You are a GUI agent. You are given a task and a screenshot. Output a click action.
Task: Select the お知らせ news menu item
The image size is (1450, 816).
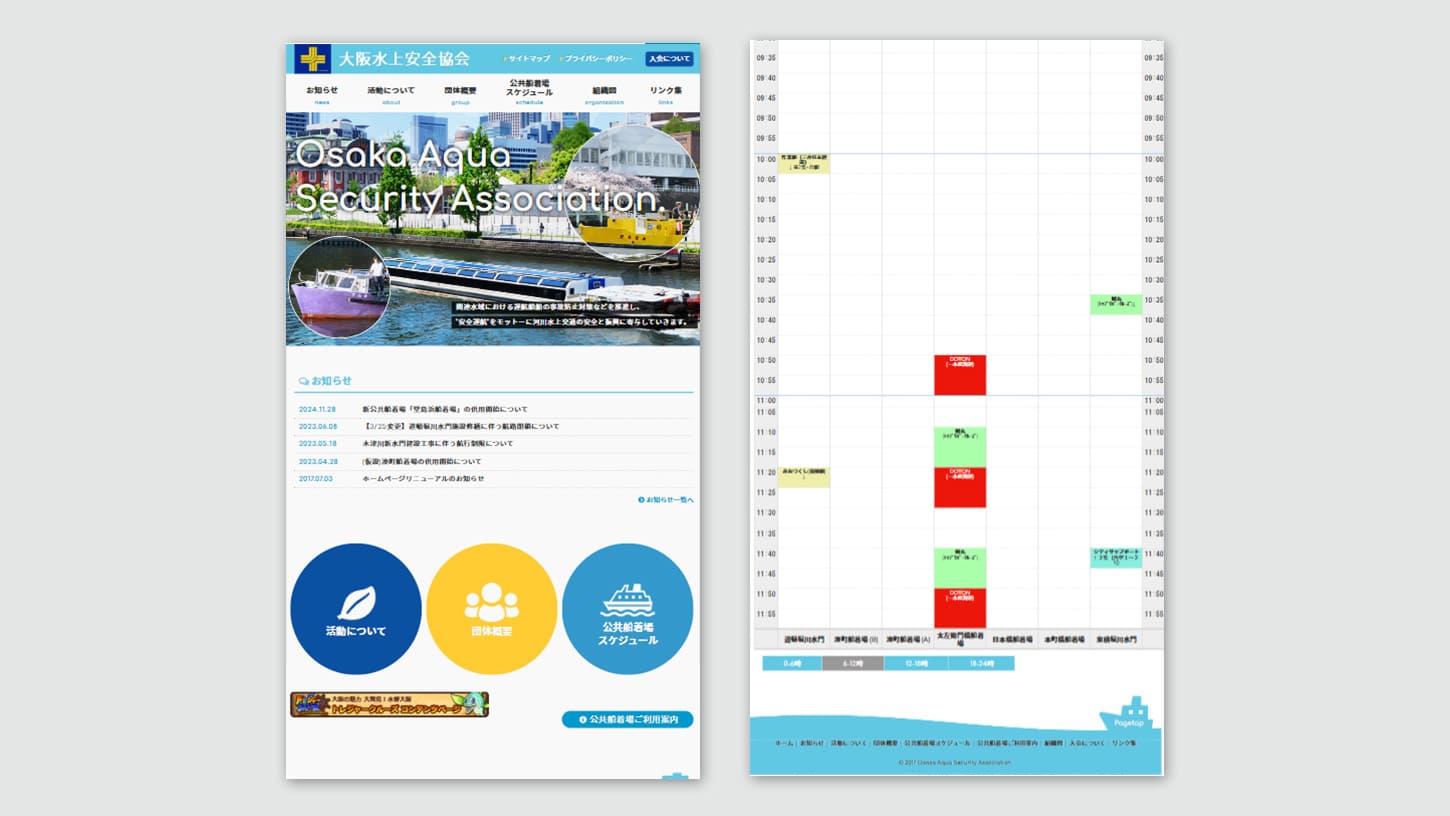(x=322, y=94)
